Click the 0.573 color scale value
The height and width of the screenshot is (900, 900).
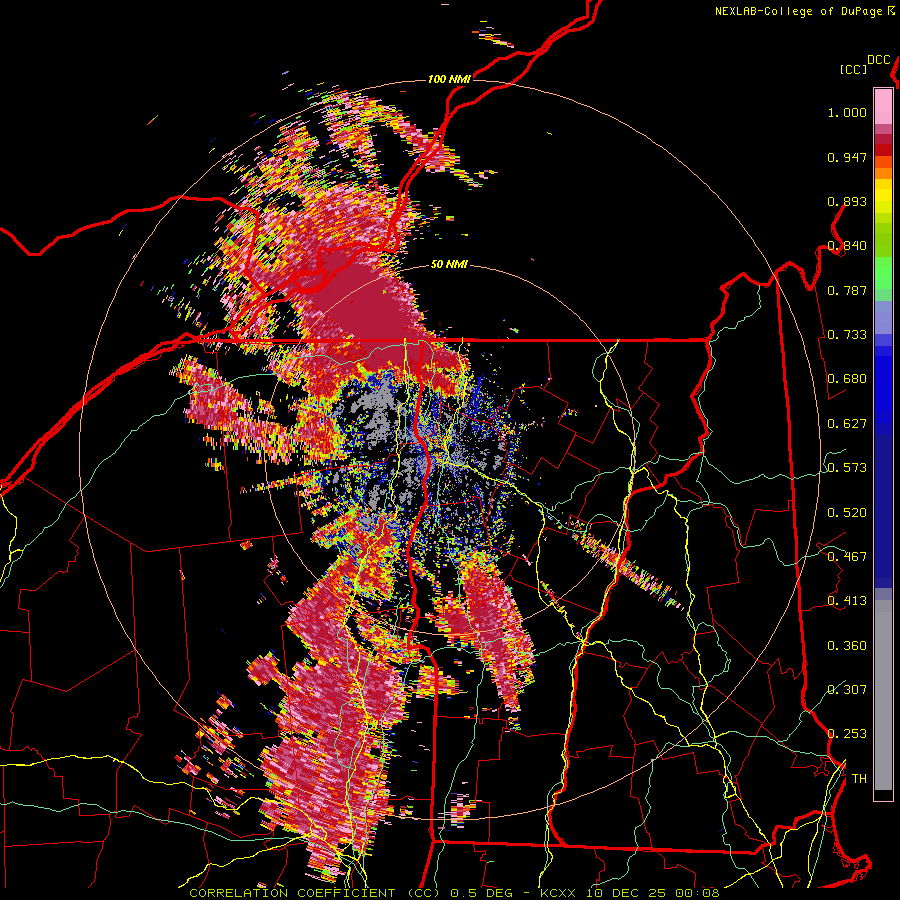point(847,468)
